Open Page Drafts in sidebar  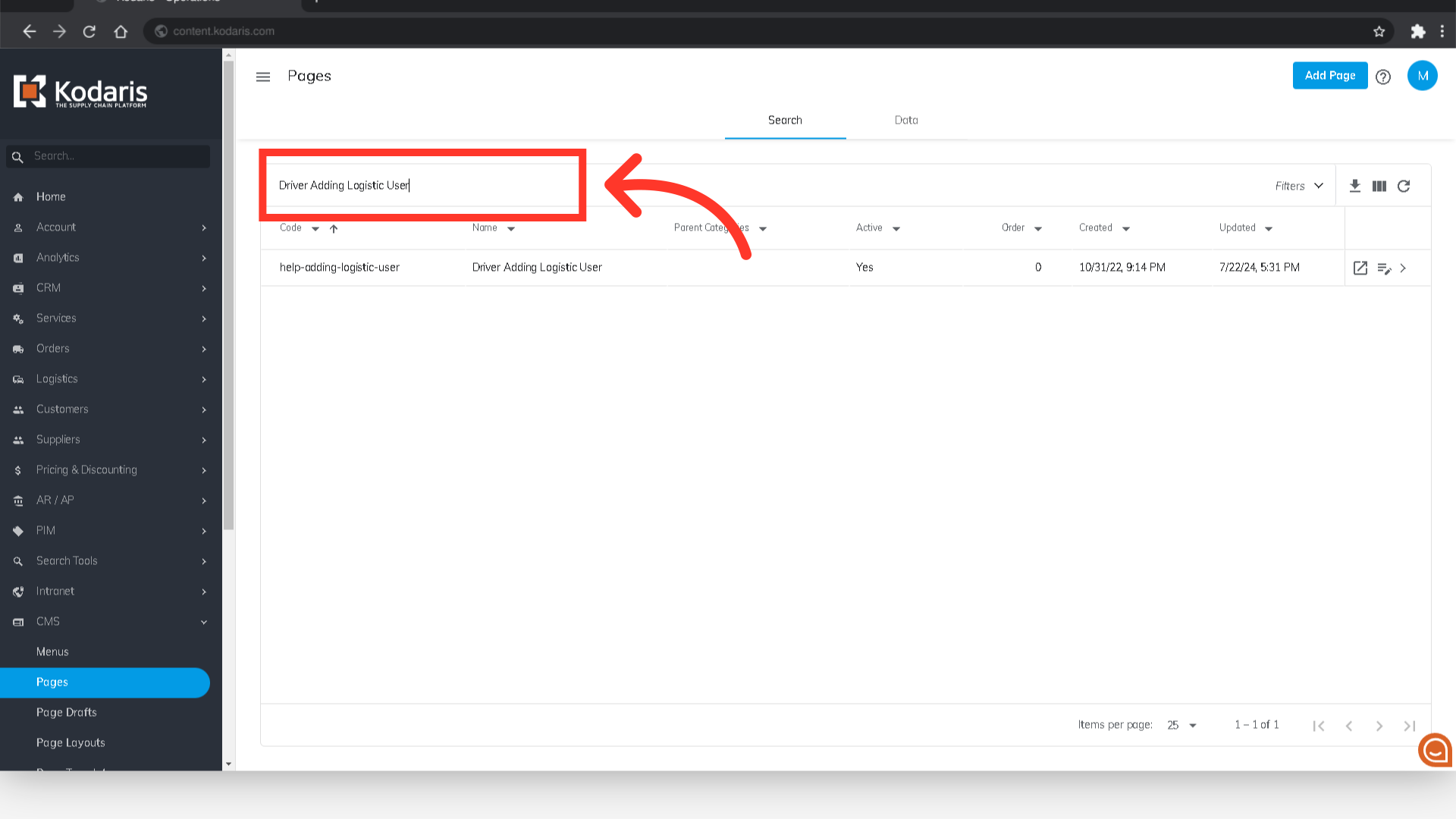[67, 712]
